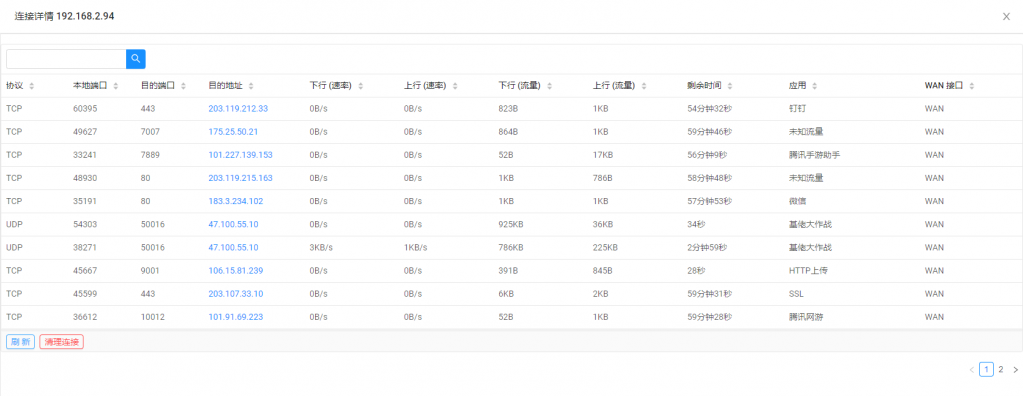Click the 925KB download traffic cell
1023x396 pixels.
click(512, 224)
